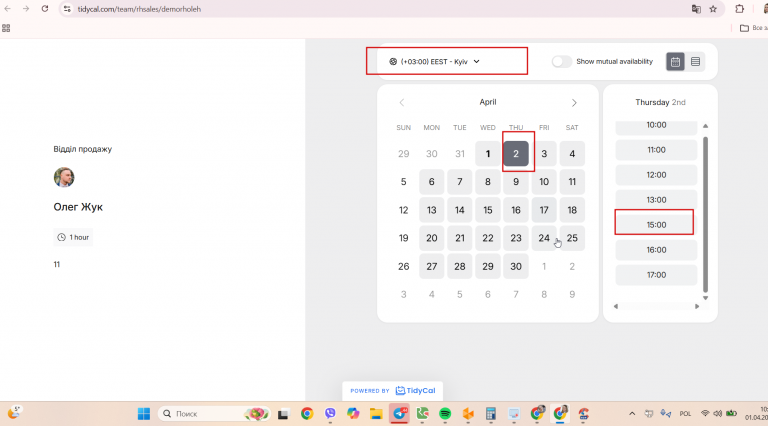768x426 pixels.
Task: Open Windows Start menu
Action: click(x=144, y=414)
